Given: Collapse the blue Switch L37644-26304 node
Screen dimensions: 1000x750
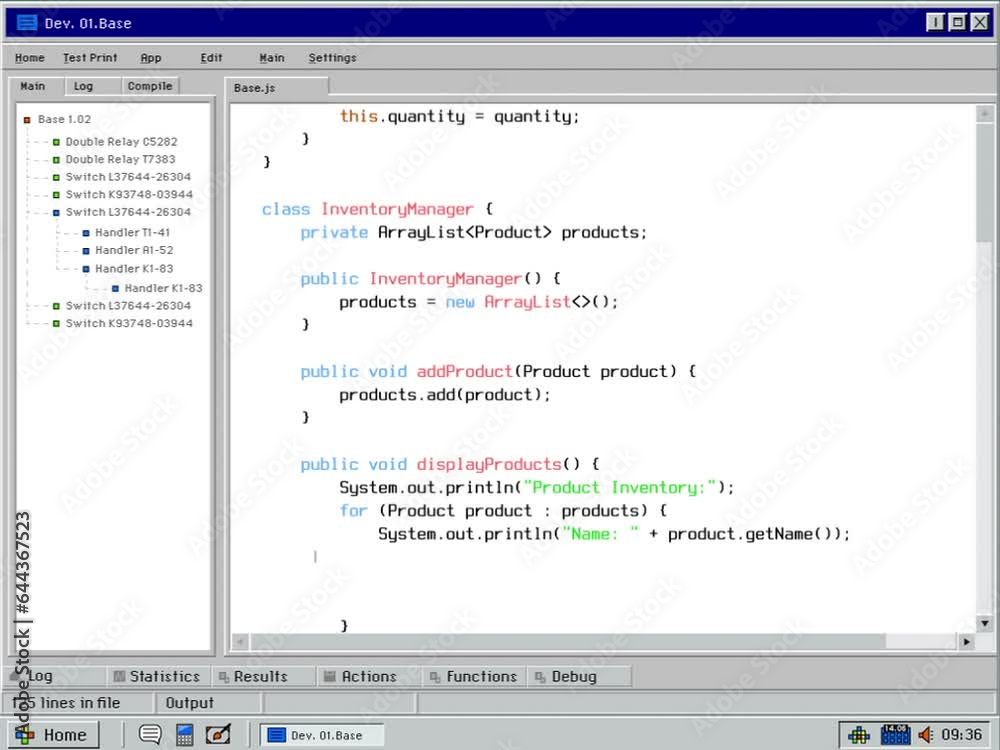Looking at the screenshot, I should [56, 213].
